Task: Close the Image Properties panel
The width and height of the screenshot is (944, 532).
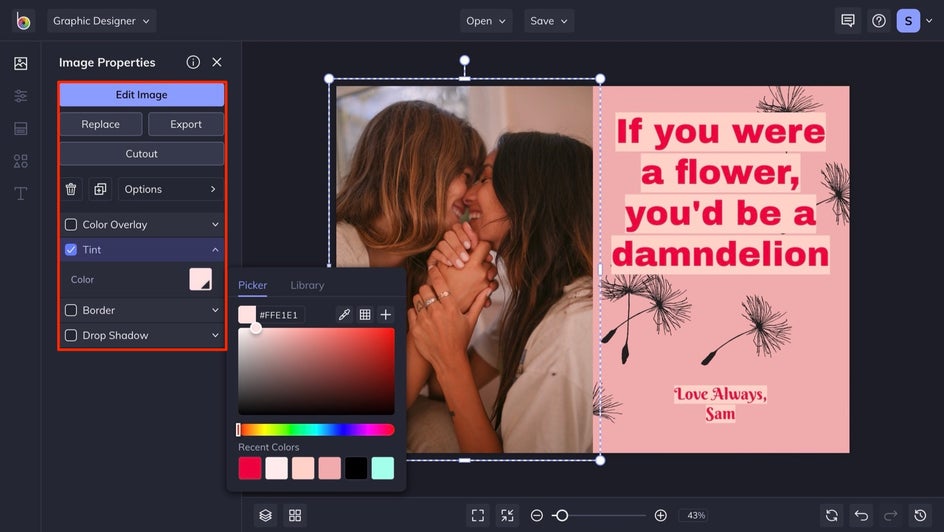Action: click(x=217, y=62)
